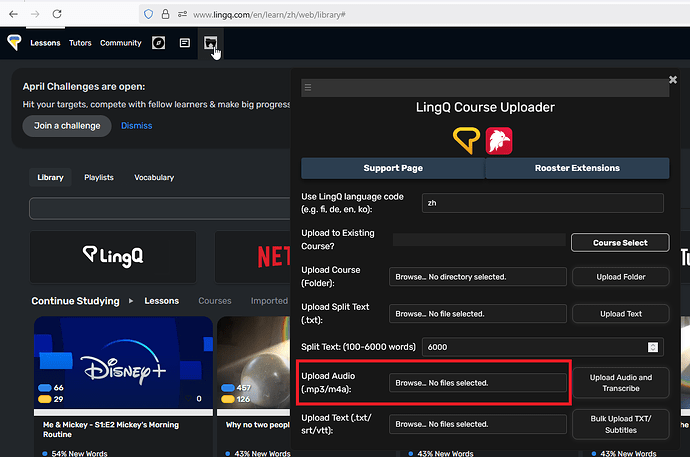The height and width of the screenshot is (457, 690).
Task: Close the LingQ Course Uploader panel
Action: click(x=673, y=80)
